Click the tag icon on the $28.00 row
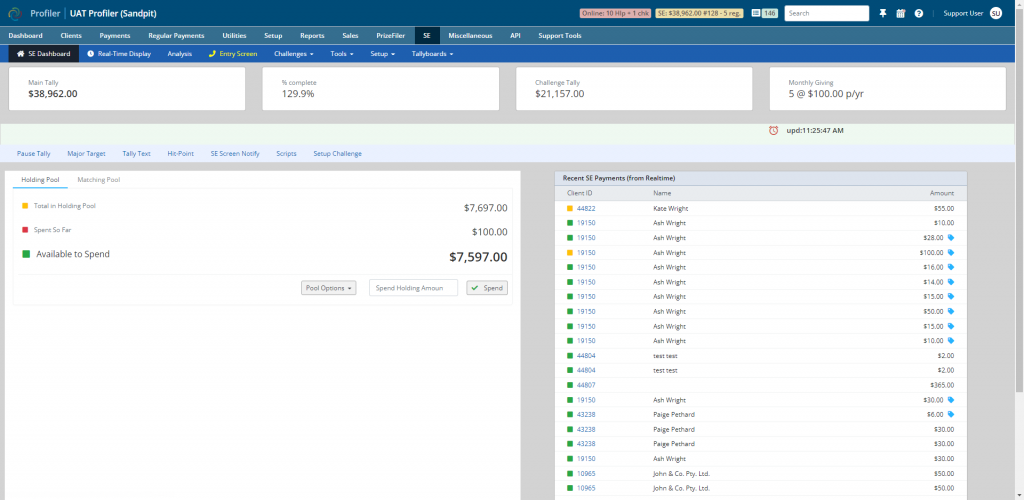 951,238
